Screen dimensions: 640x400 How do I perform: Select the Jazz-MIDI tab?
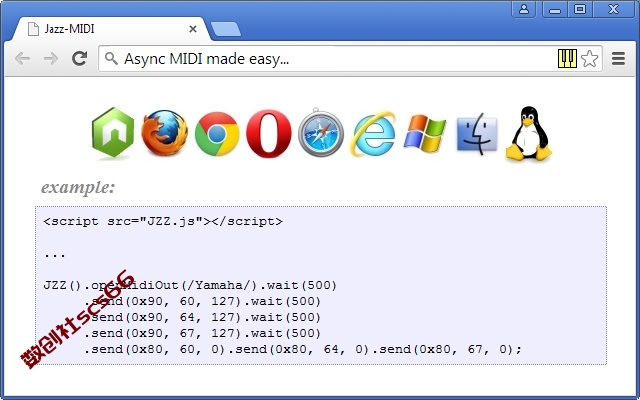coord(110,29)
